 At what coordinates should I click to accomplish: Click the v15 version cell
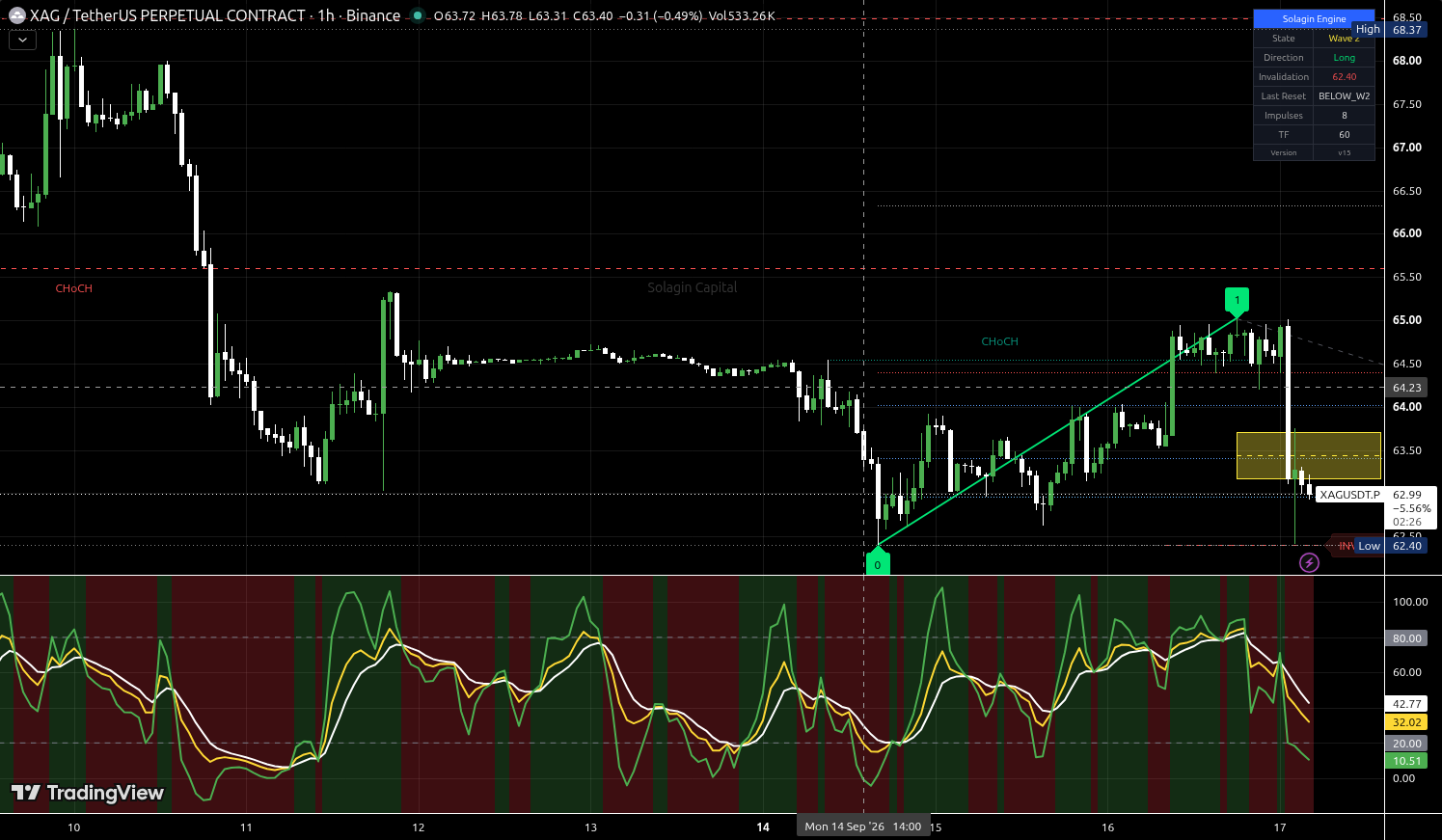tap(1344, 152)
